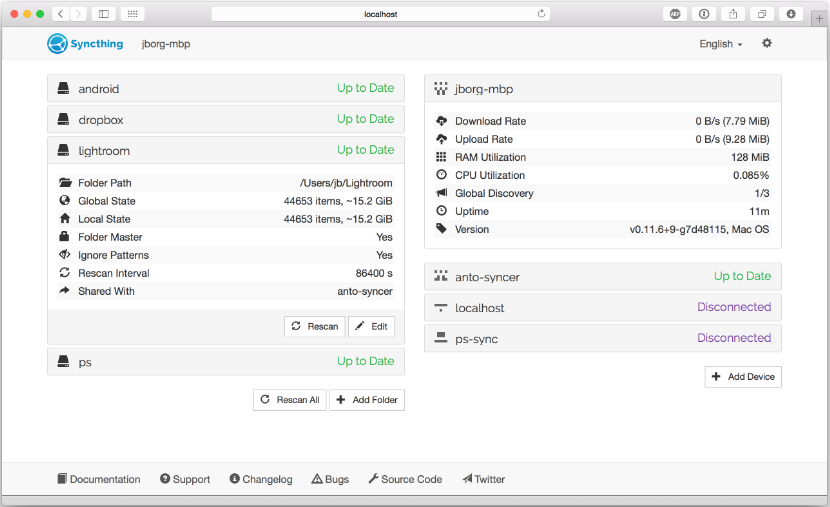Viewport: 830px width, 507px height.
Task: Click the localhost address bar
Action: click(x=380, y=14)
